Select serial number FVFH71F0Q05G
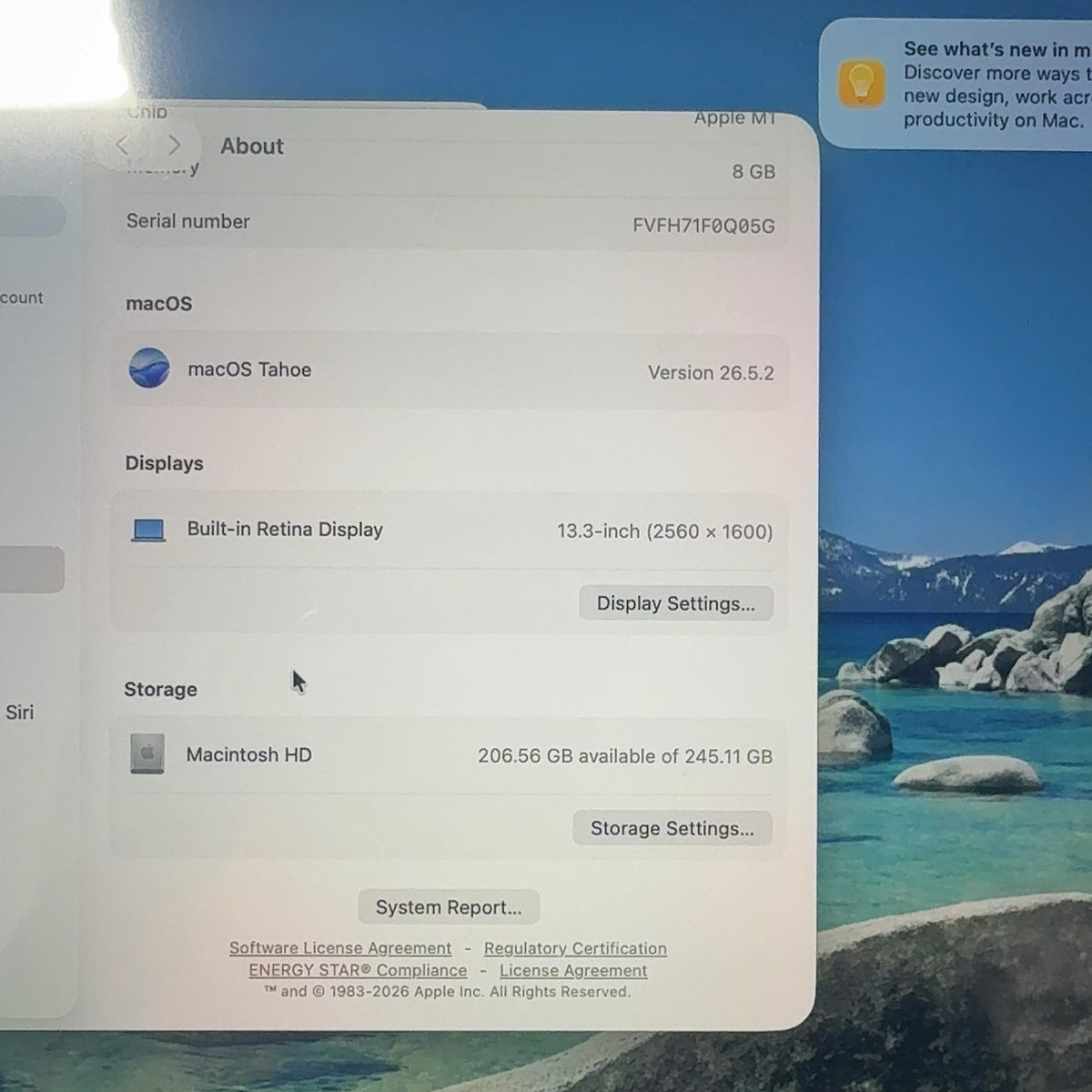The height and width of the screenshot is (1092, 1092). (703, 226)
